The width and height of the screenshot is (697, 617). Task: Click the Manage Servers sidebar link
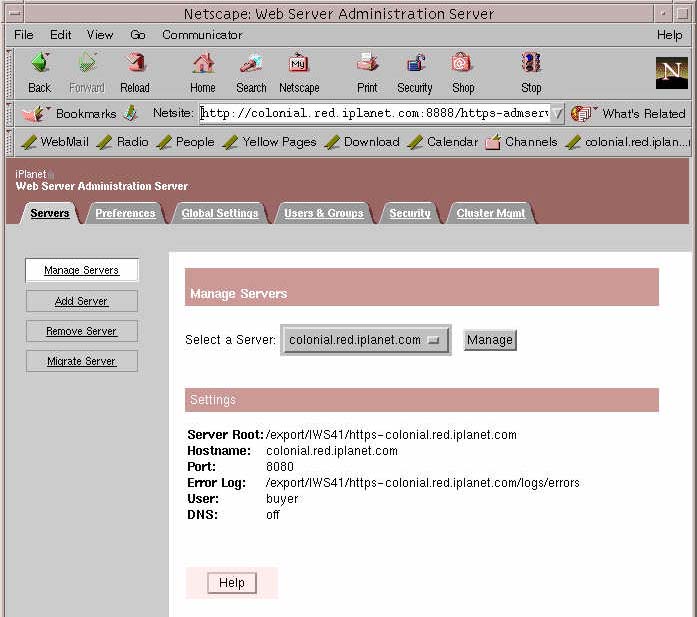[x=81, y=270]
